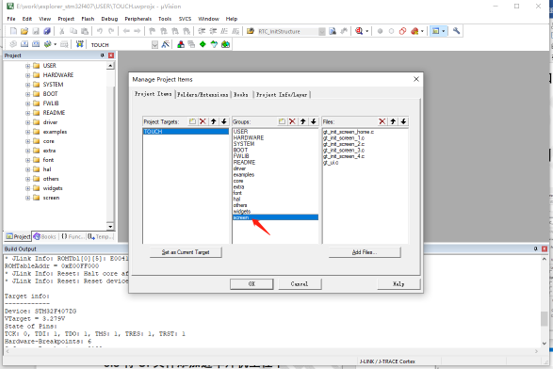553x369 pixels.
Task: Select the widgets group in Groups list
Action: pyautogui.click(x=242, y=211)
